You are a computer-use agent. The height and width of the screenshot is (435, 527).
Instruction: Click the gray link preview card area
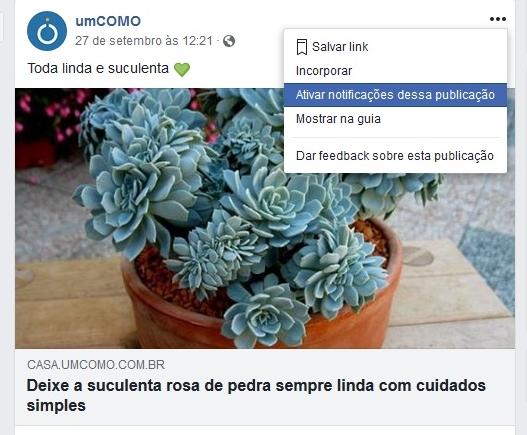265,387
